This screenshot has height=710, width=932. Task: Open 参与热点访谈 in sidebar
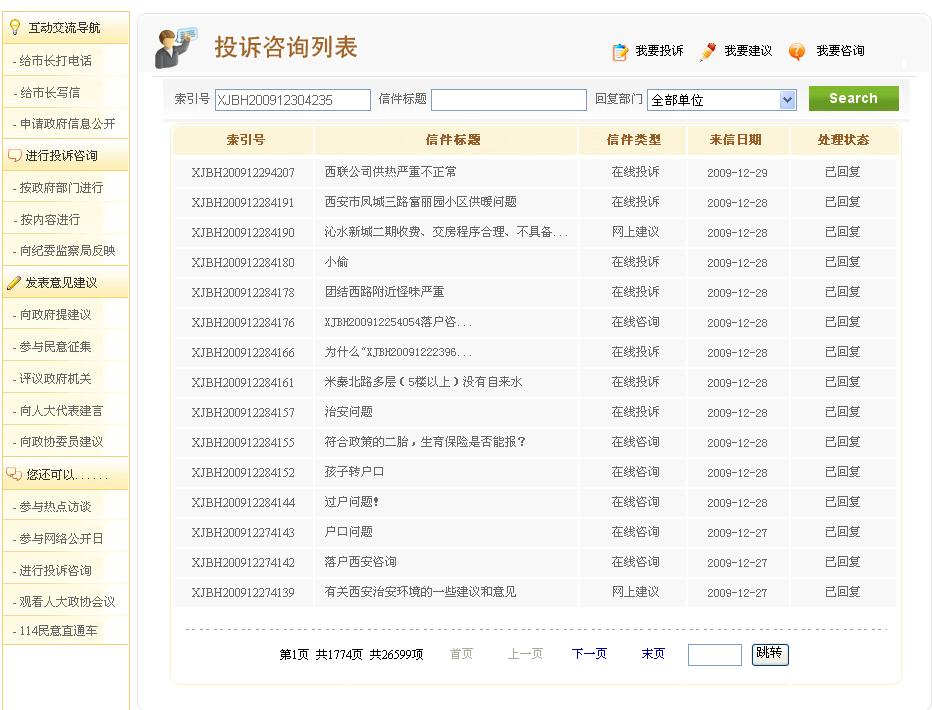click(x=55, y=507)
